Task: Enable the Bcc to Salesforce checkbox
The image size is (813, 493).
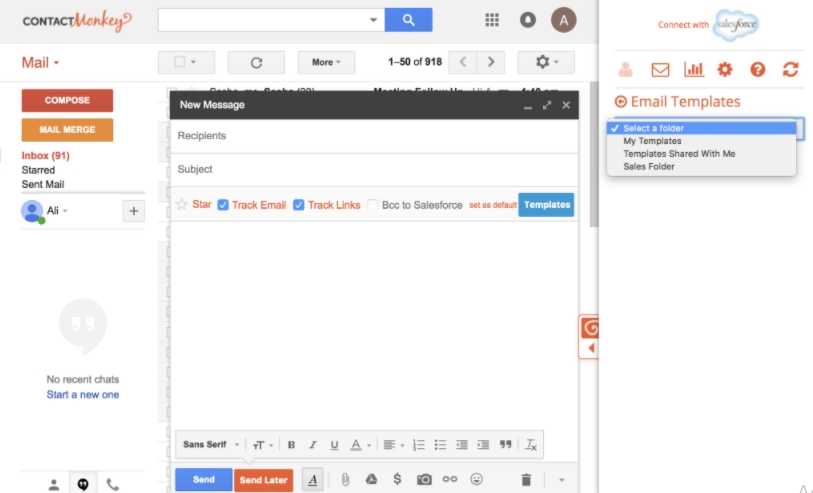Action: [x=373, y=205]
